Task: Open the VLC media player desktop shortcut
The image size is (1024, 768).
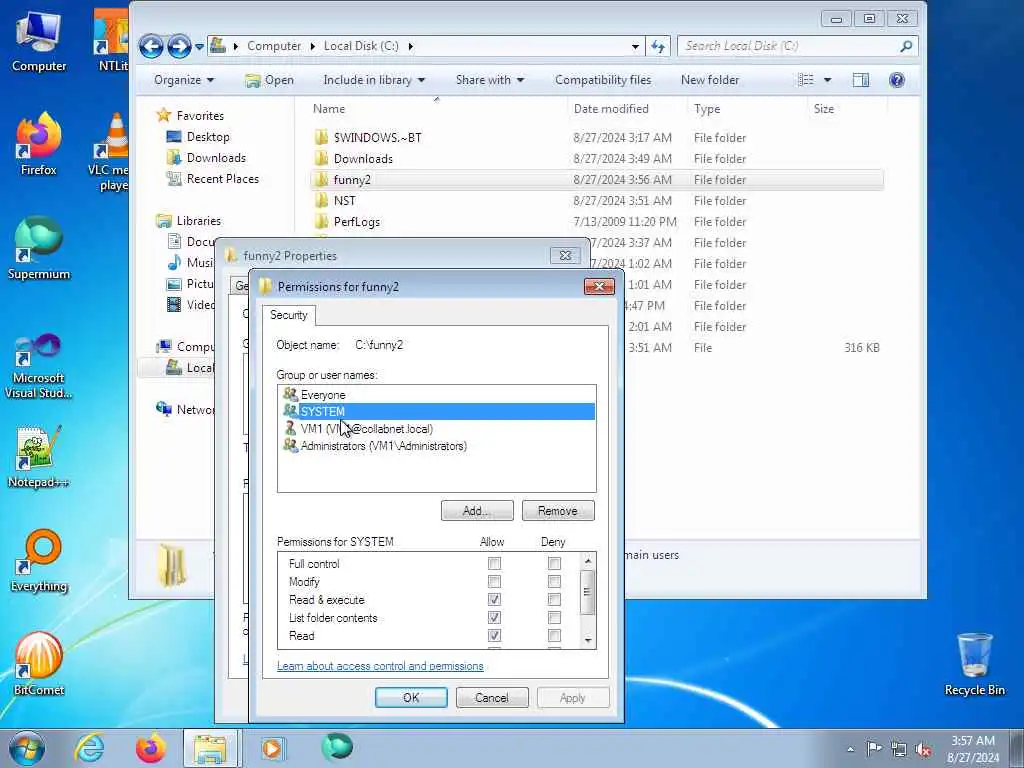Action: [x=111, y=152]
